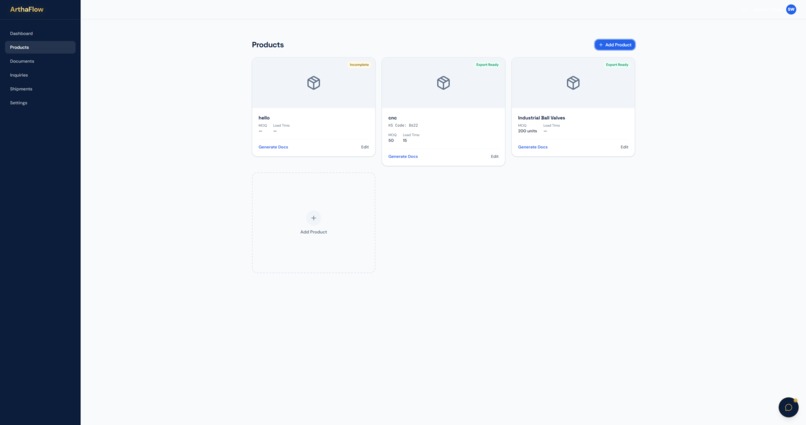The image size is (806, 425).
Task: Click the blue Add Product button
Action: point(615,45)
